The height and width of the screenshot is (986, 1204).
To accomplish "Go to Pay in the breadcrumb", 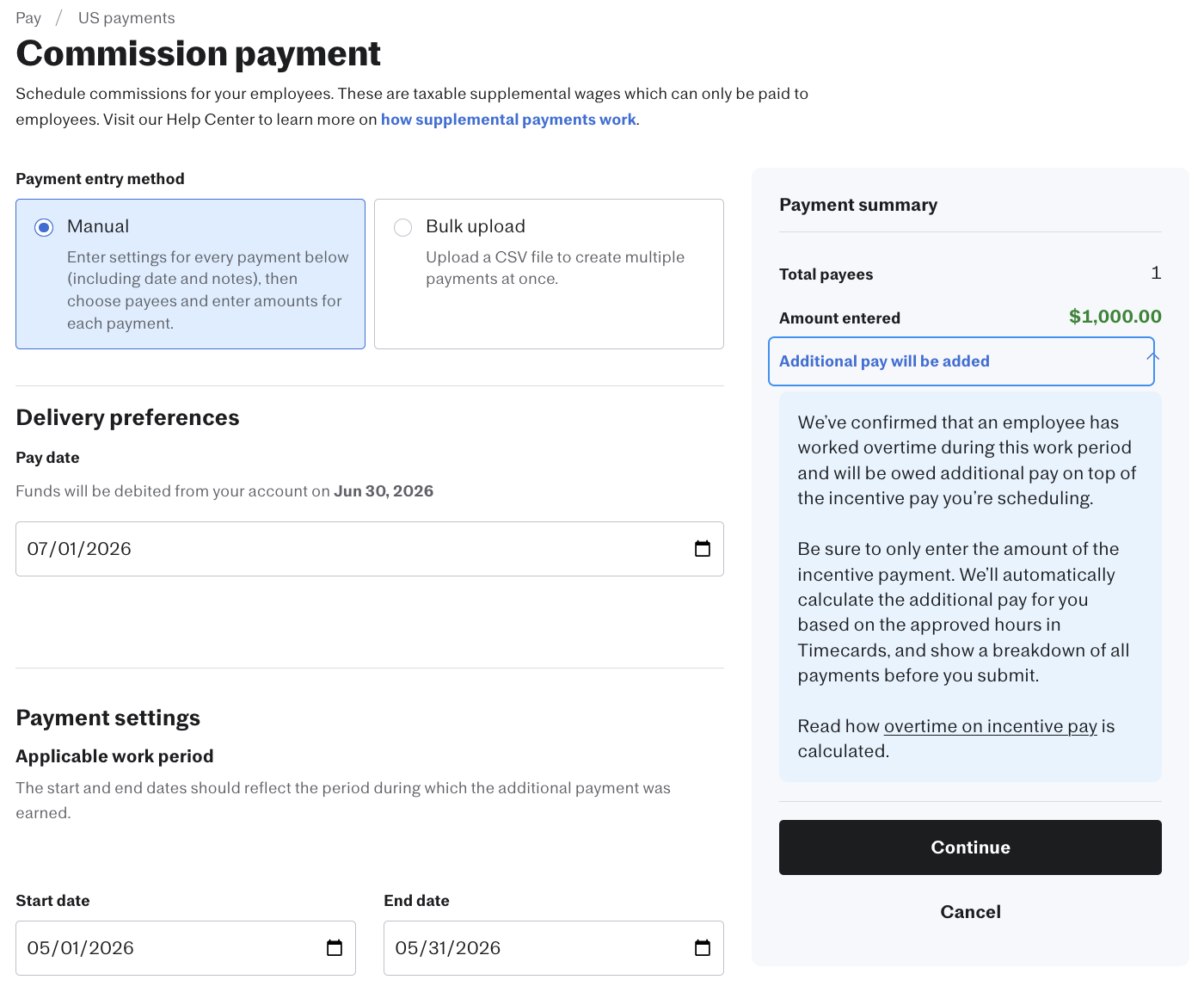I will coord(28,18).
